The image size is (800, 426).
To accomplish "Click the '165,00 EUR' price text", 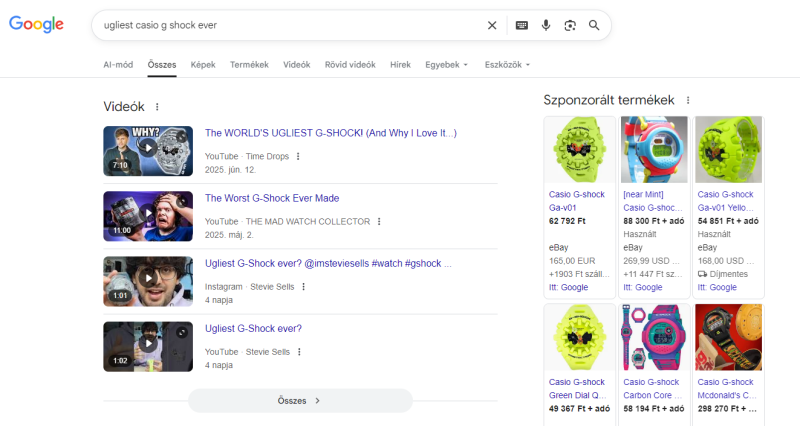I will coord(572,261).
